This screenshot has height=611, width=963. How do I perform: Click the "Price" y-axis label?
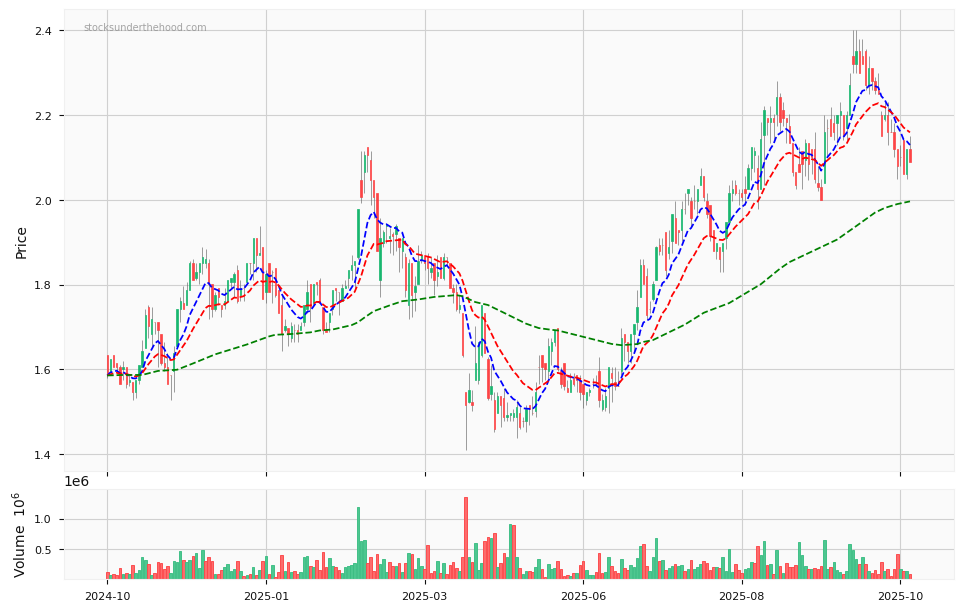point(21,242)
